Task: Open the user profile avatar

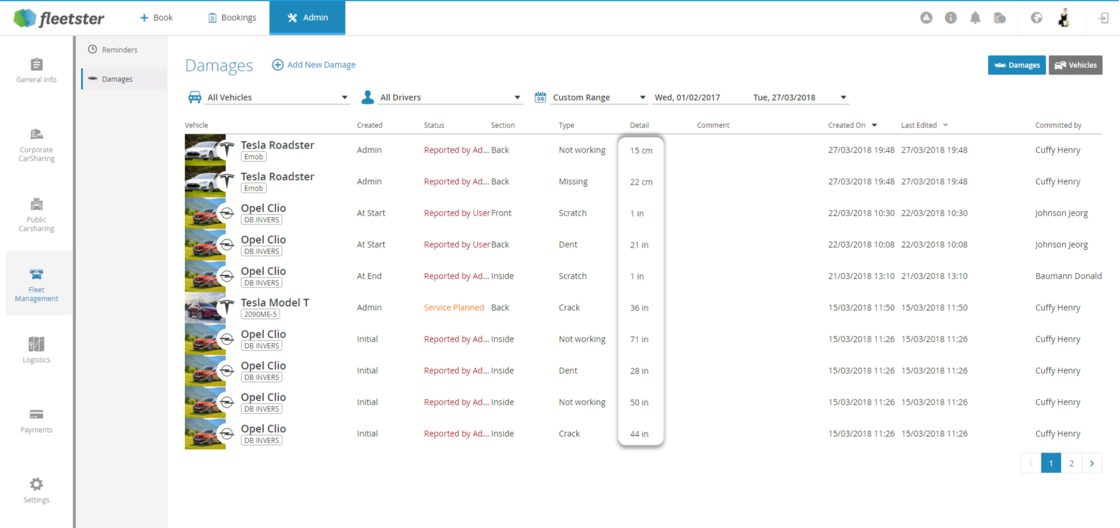Action: tap(1063, 18)
